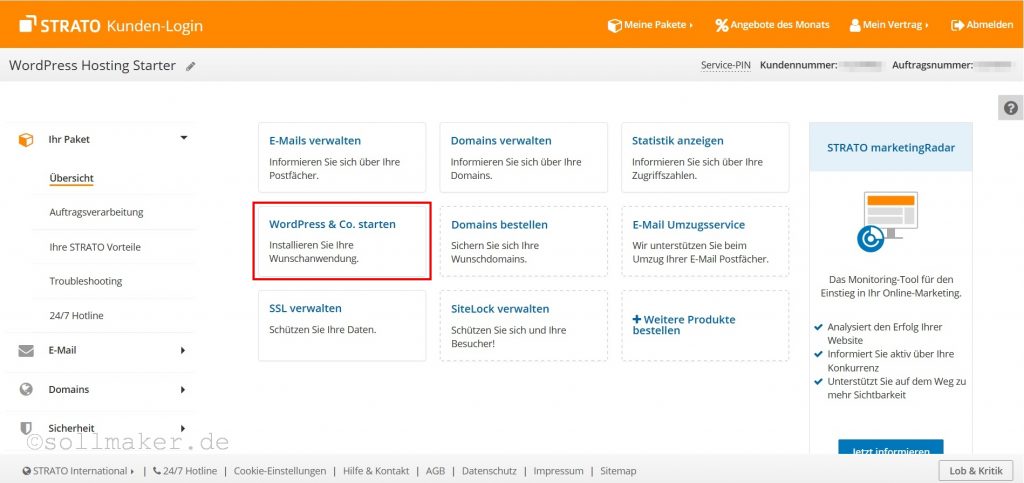Click the person icon in Mein Vertrag
This screenshot has width=1024, height=483.
[855, 25]
